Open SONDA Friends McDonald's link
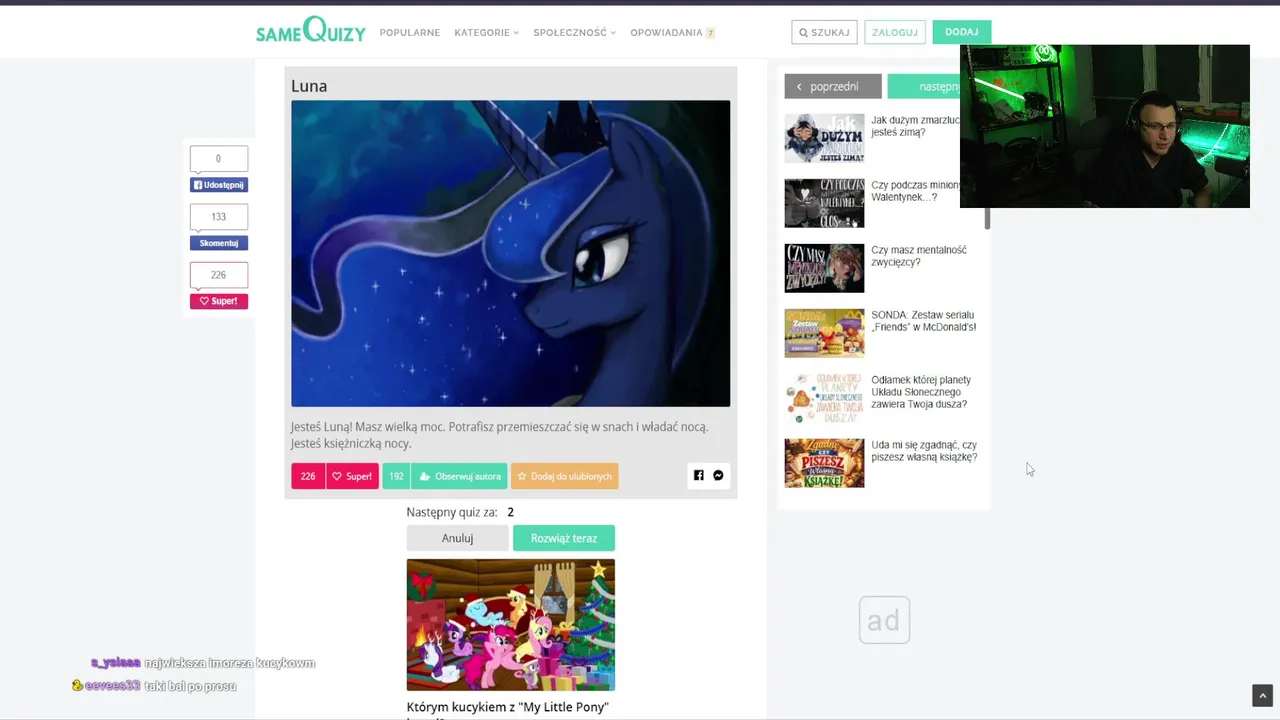This screenshot has width=1280, height=720. pyautogui.click(x=924, y=321)
